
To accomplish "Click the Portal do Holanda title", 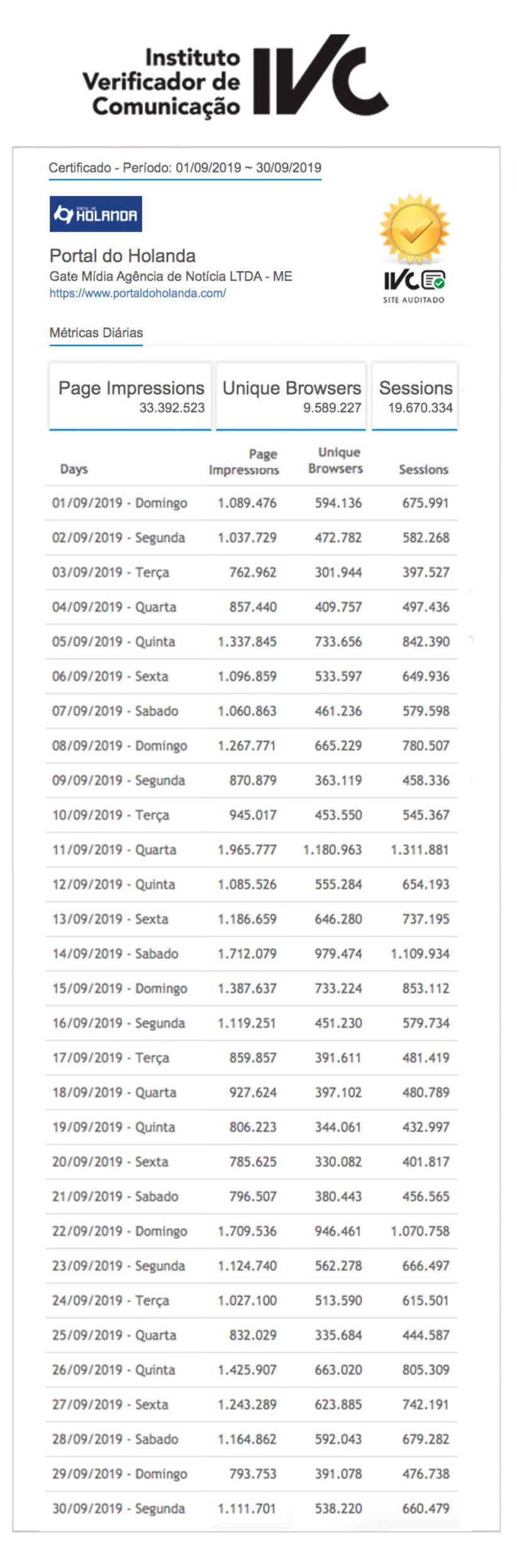I will pos(123,255).
